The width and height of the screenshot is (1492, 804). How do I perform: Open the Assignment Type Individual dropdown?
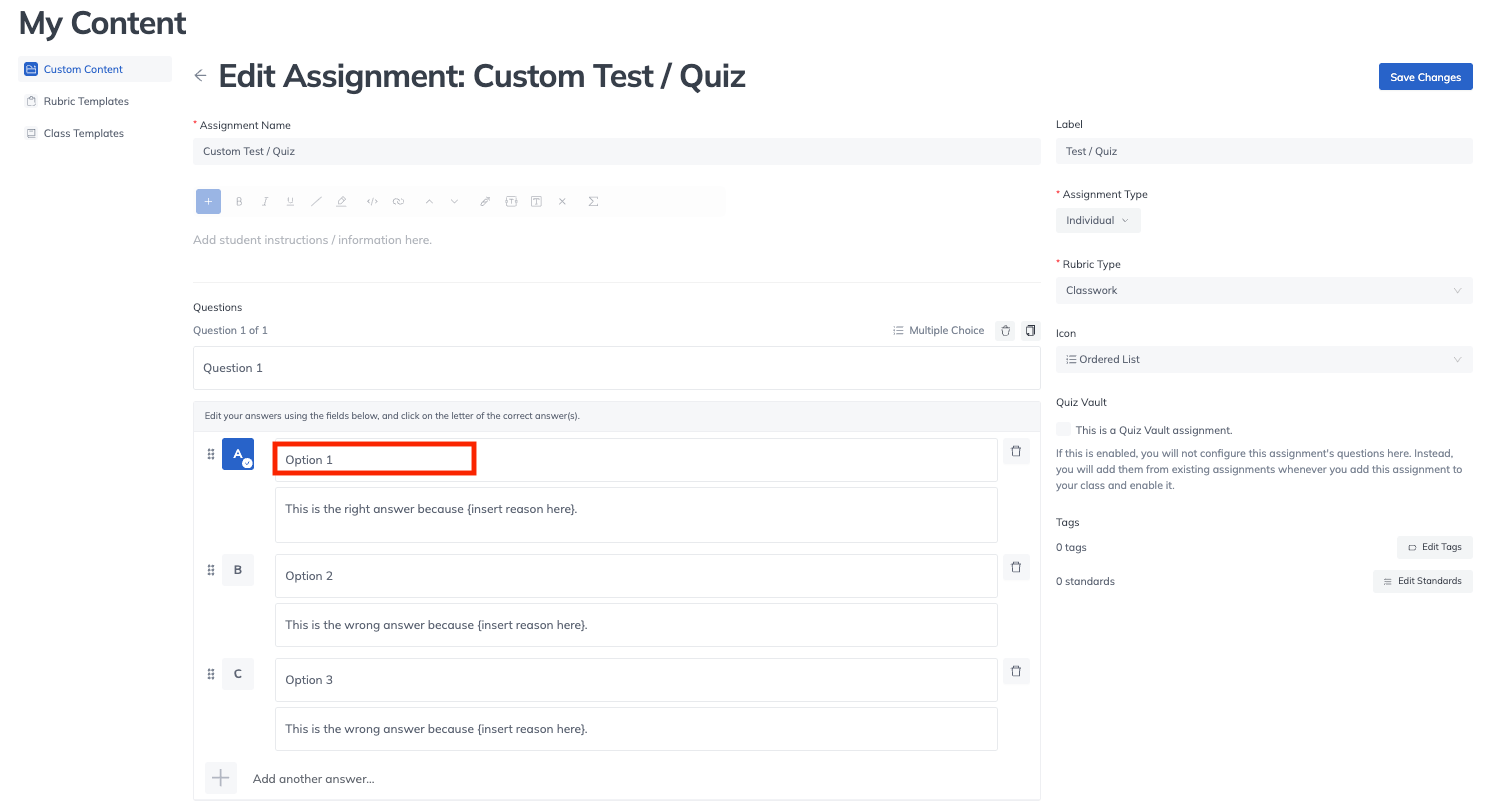coord(1097,221)
